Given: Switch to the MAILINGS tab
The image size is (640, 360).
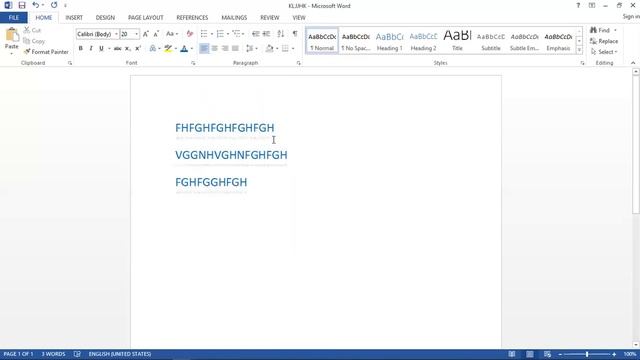Looking at the screenshot, I should pos(234,18).
